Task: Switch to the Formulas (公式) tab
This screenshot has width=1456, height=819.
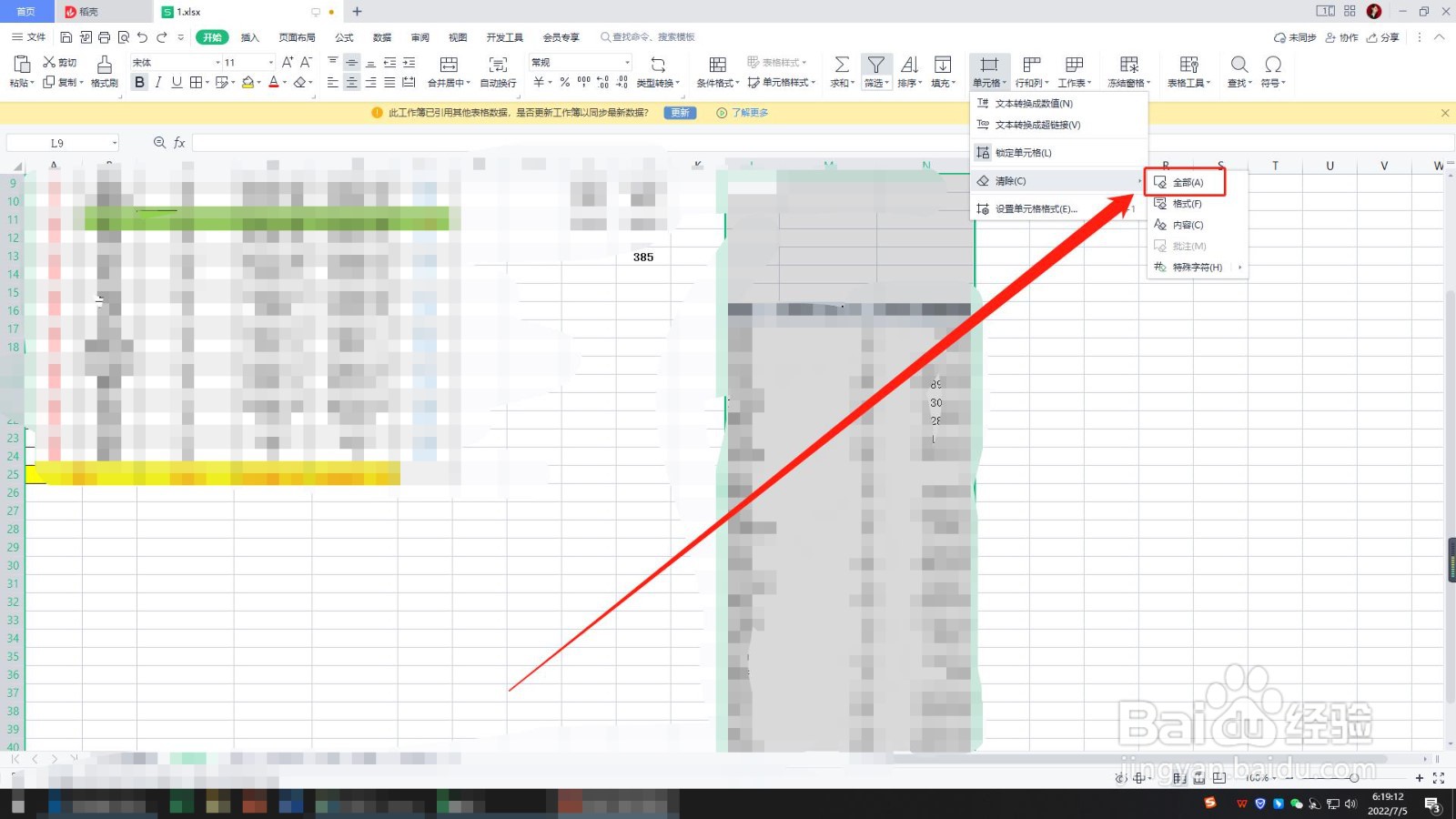Action: click(x=344, y=37)
